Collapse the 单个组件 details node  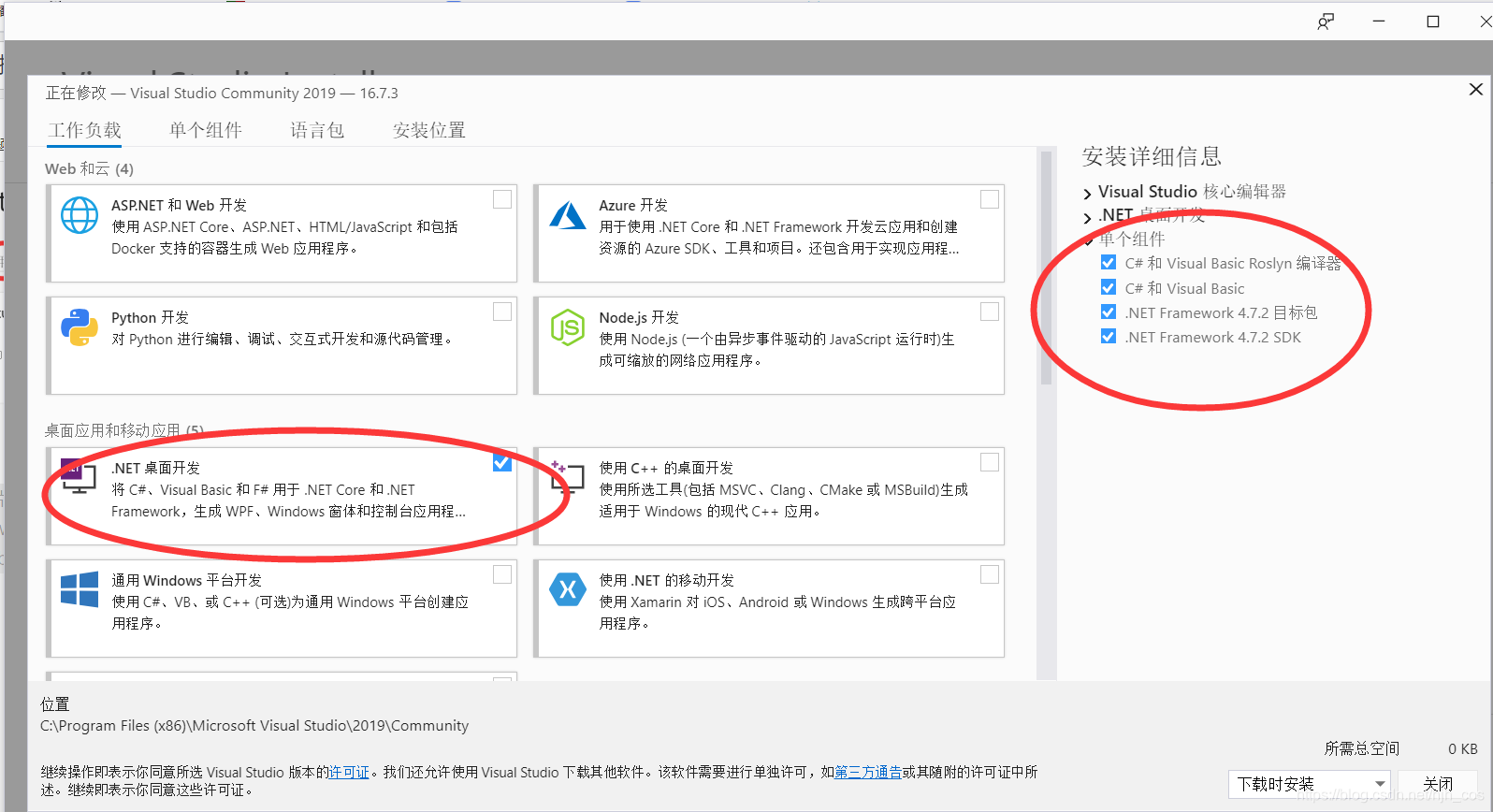[x=1087, y=240]
